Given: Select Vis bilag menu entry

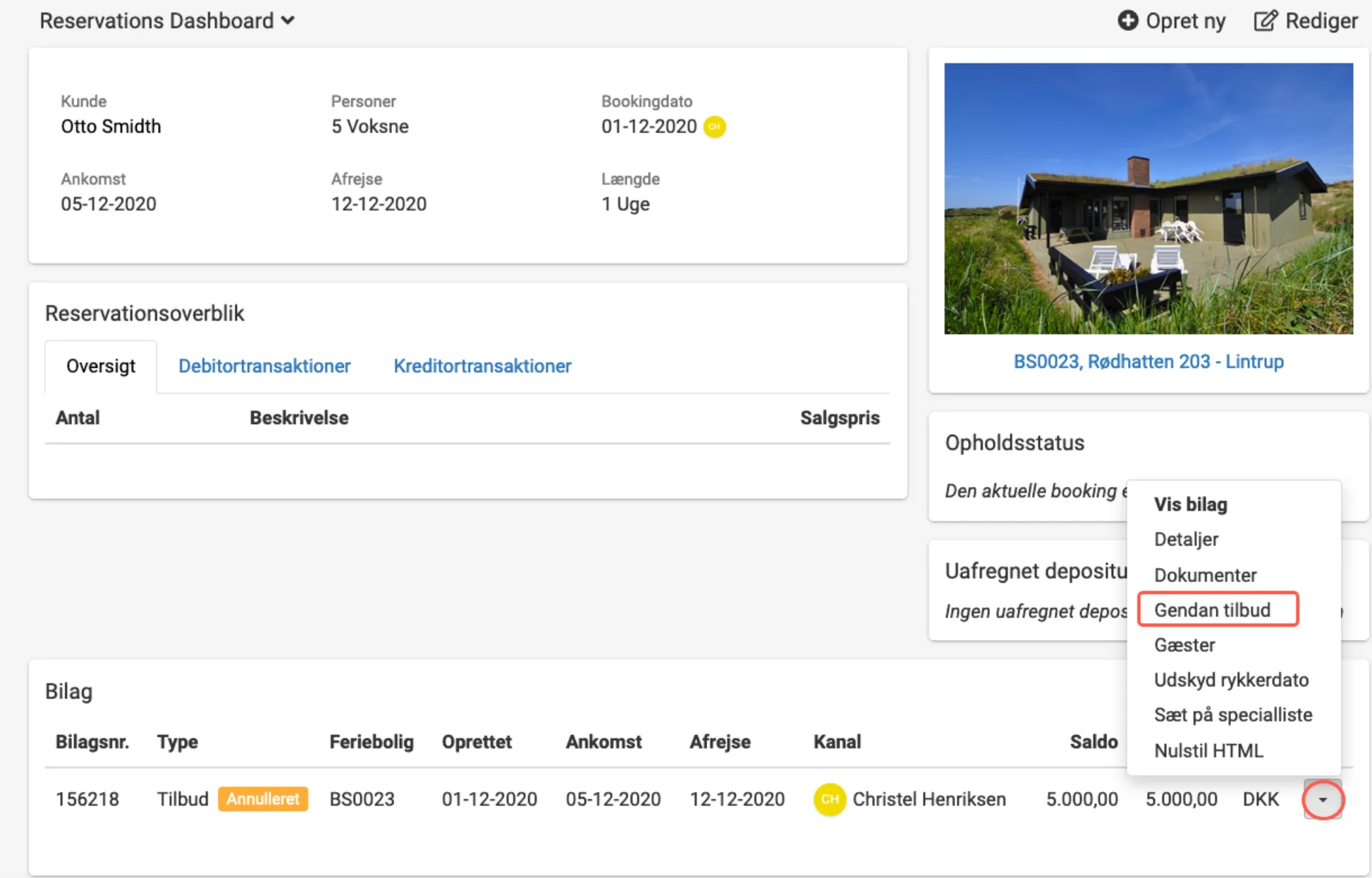Looking at the screenshot, I should coord(1190,505).
